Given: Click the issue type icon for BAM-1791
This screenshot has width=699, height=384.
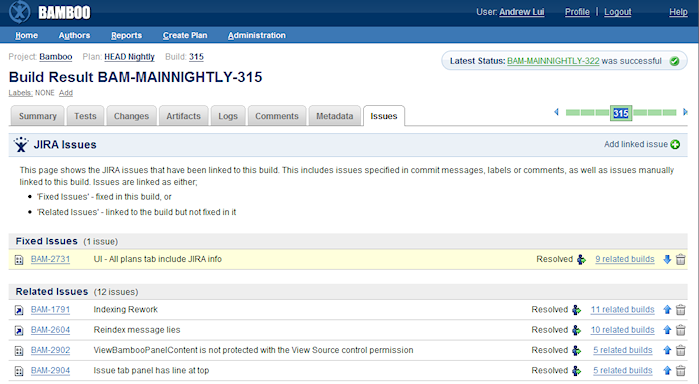Looking at the screenshot, I should pos(19,310).
